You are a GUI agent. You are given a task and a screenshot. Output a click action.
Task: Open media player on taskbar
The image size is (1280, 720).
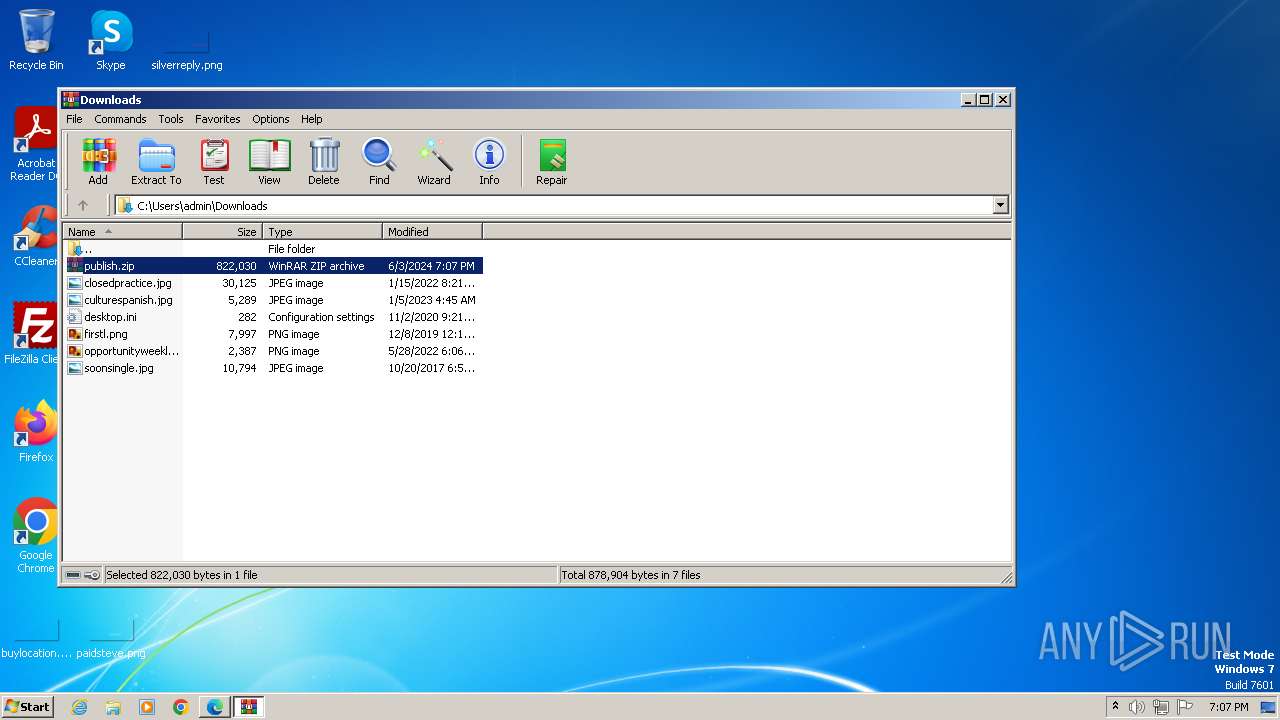coord(147,707)
